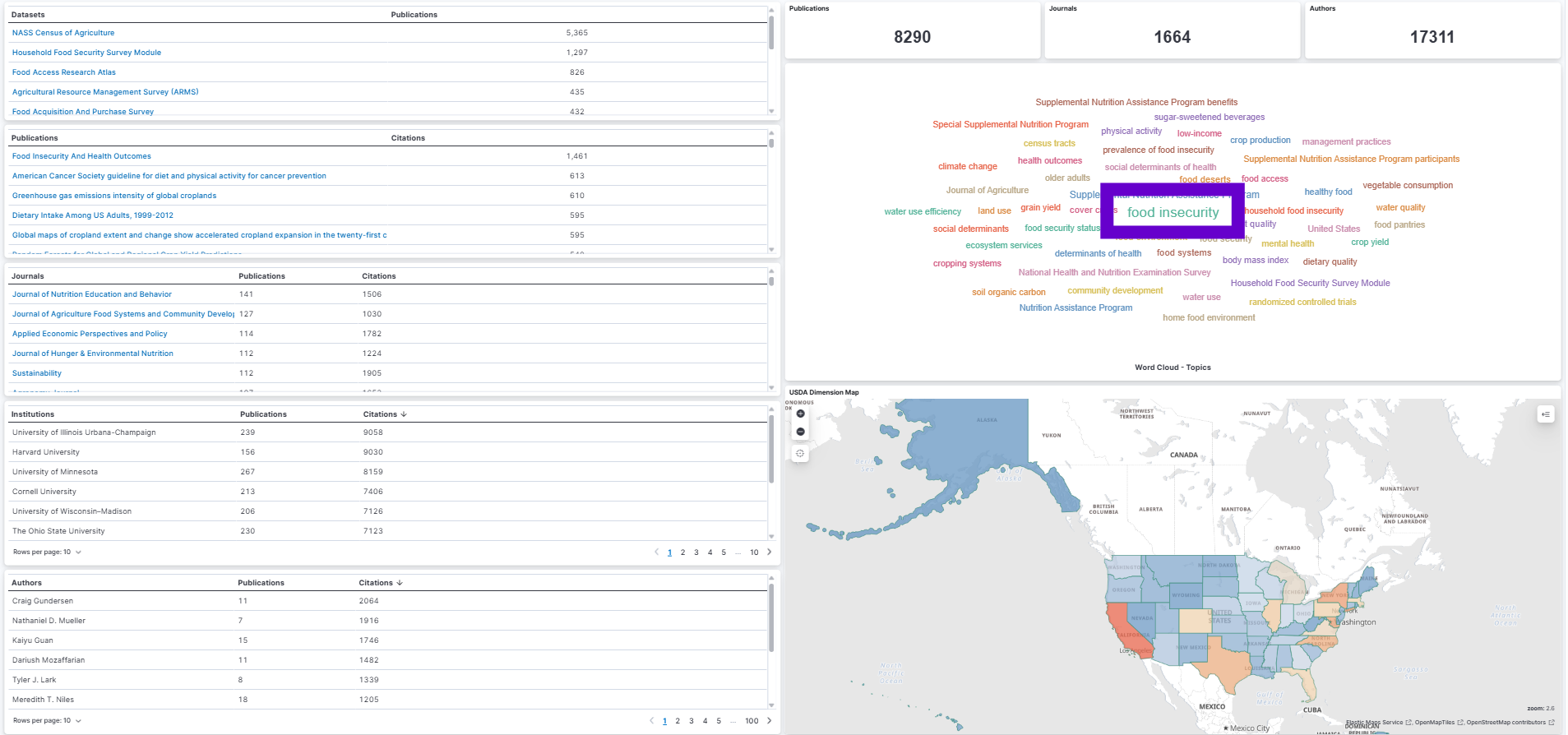Go to next page of Institutions table

pyautogui.click(x=769, y=552)
